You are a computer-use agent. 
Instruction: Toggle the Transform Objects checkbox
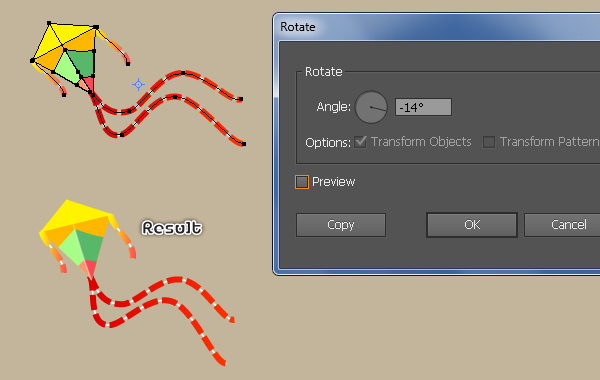(360, 142)
